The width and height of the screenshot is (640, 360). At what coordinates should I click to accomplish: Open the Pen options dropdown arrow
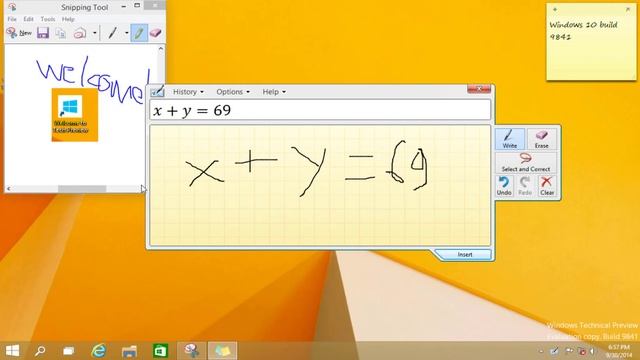127,33
